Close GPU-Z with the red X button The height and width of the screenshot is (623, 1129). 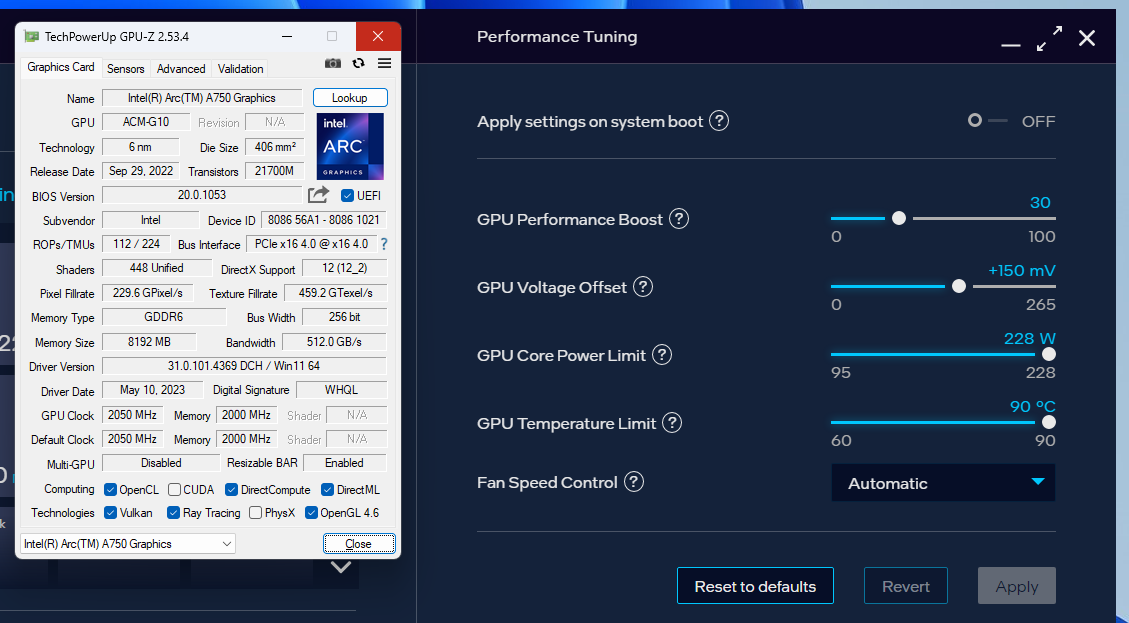point(378,36)
